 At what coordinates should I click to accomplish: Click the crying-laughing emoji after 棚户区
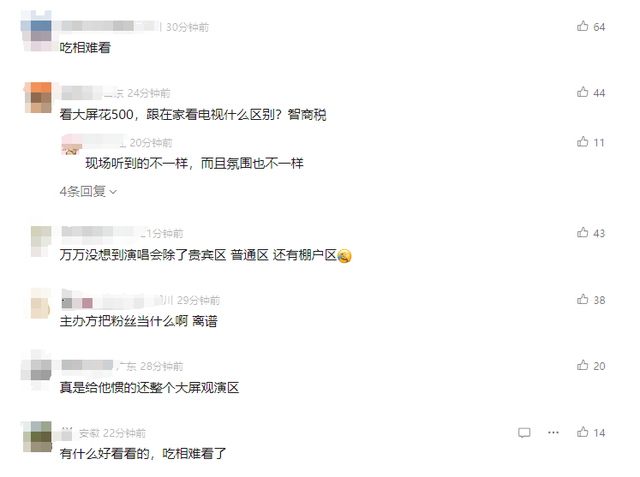click(x=344, y=256)
